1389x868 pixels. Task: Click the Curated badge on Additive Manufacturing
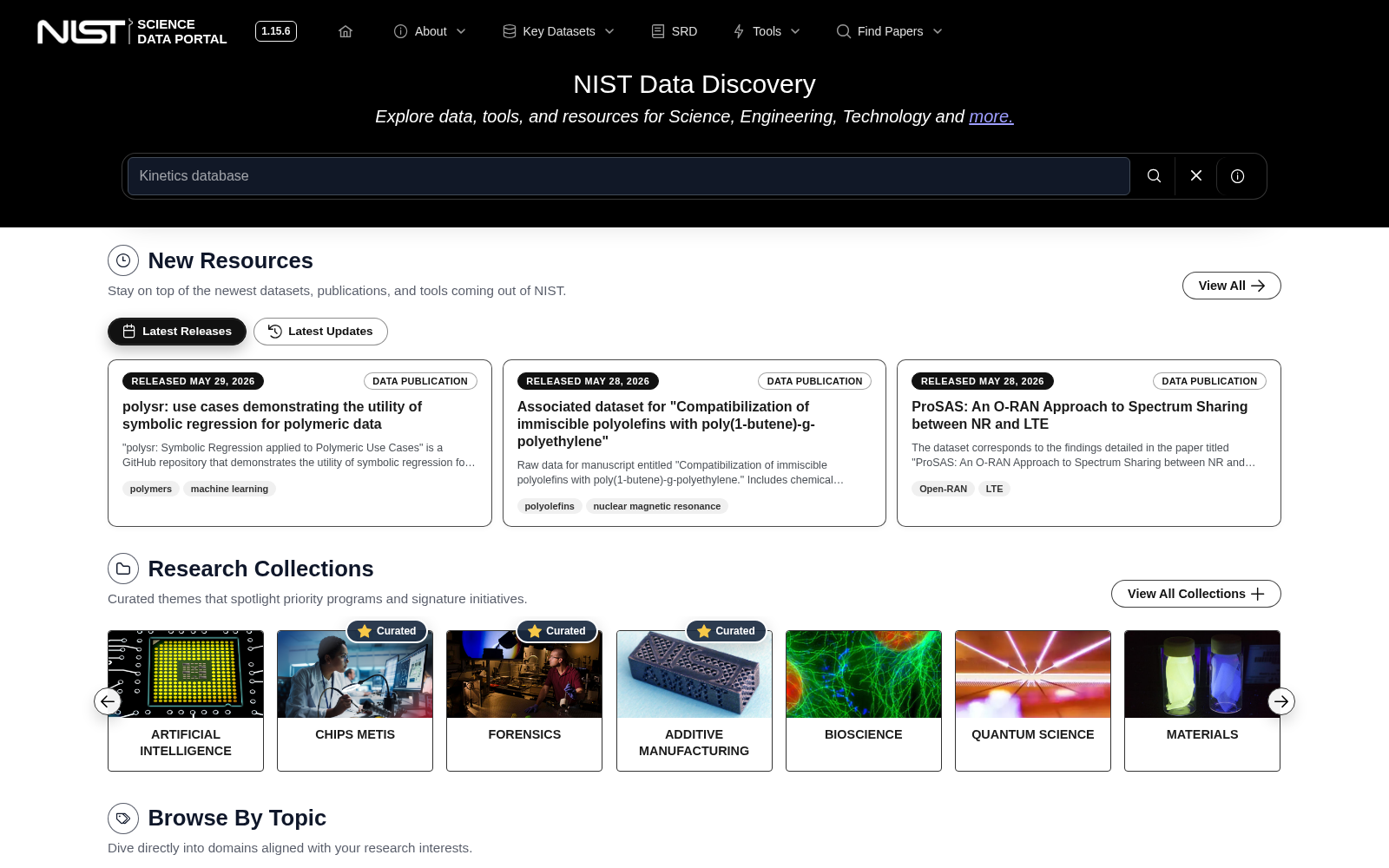point(727,631)
